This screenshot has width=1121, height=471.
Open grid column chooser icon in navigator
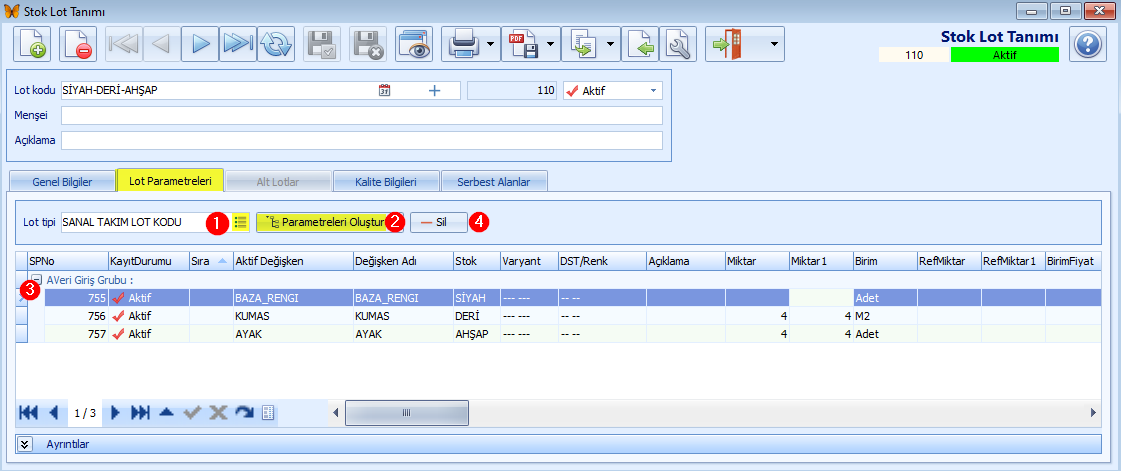coord(268,412)
